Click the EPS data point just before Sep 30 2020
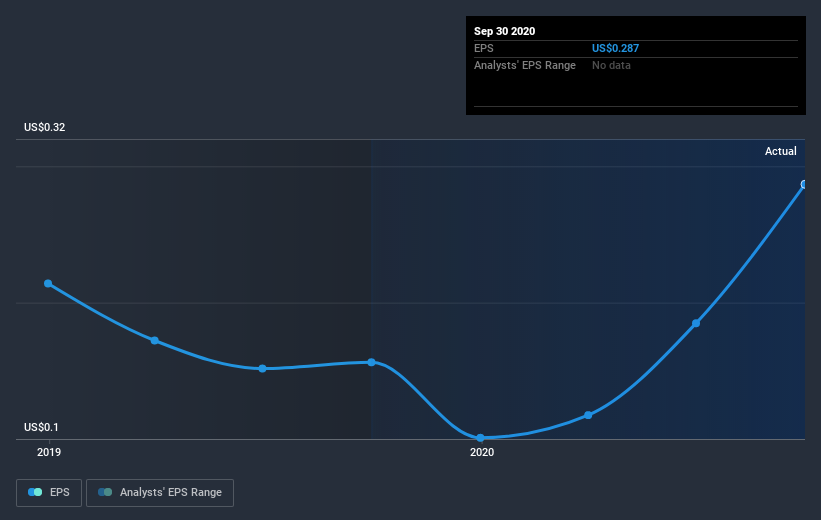Screen dimensions: 821x520 tap(696, 323)
